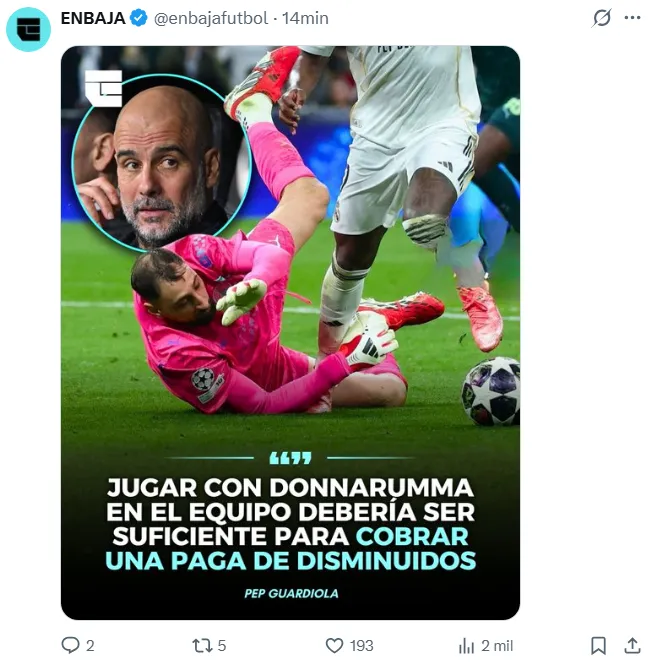Open the ENBAJA profile avatar
The image size is (650, 665).
point(28,29)
